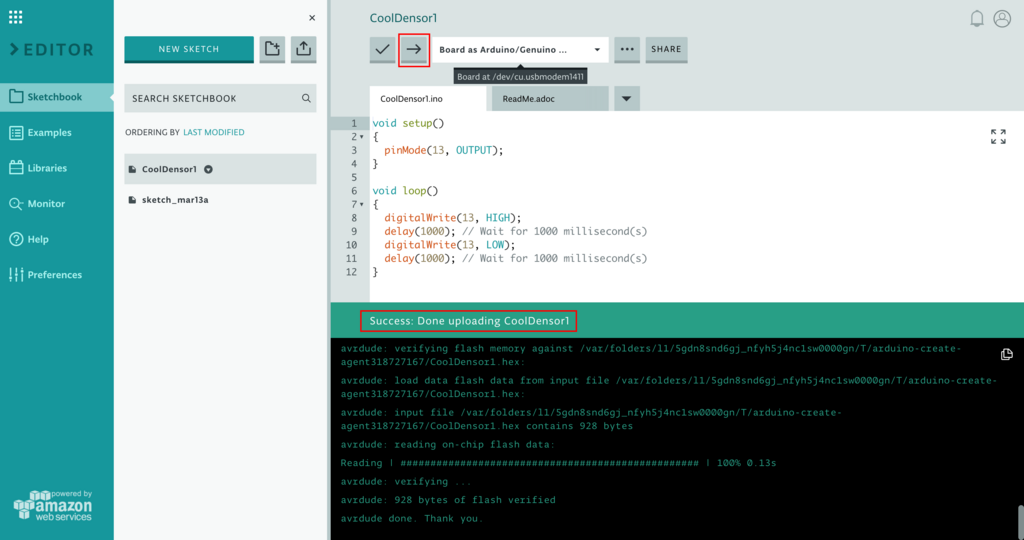
Task: Open the CoolDensor1 sketch options arrow
Action: coord(208,169)
